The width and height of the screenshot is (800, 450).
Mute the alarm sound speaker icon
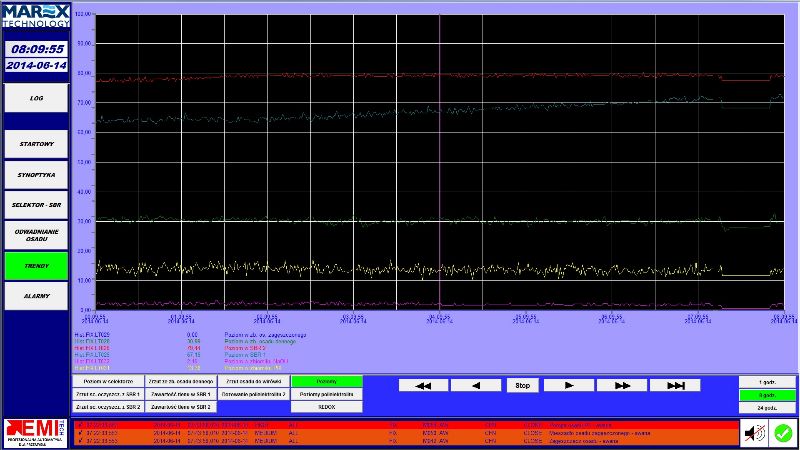coord(755,432)
